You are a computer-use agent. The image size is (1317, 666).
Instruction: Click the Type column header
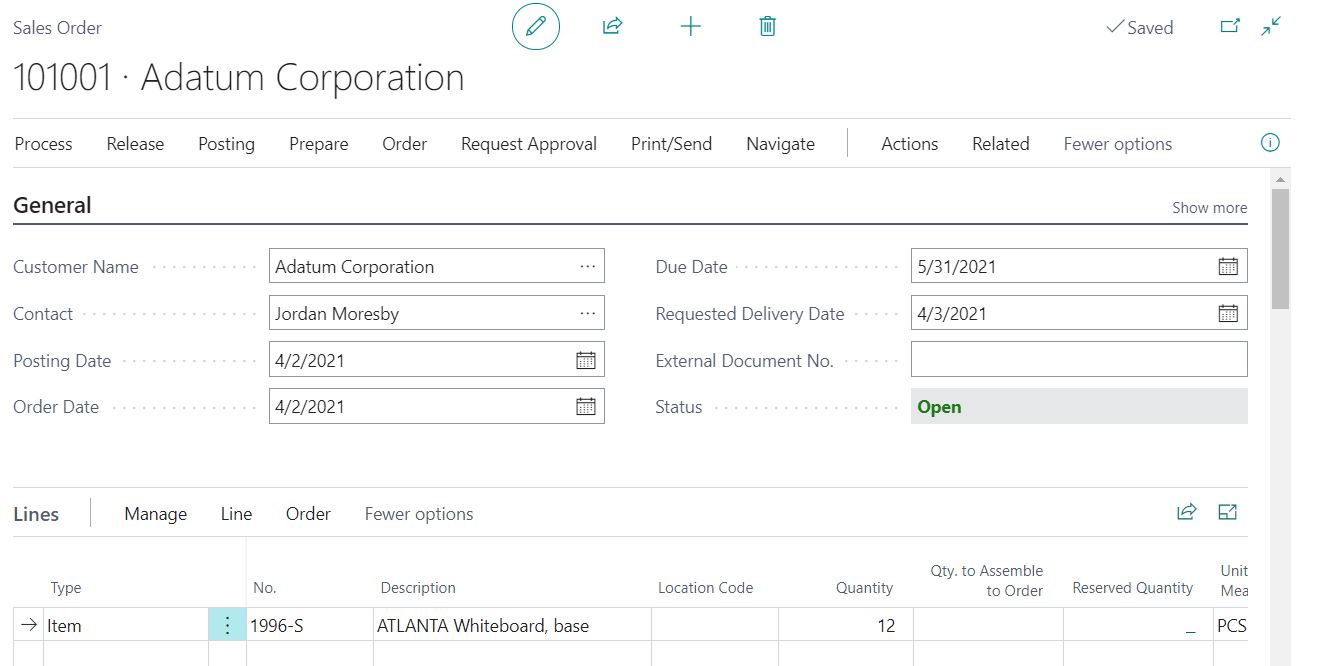point(66,588)
